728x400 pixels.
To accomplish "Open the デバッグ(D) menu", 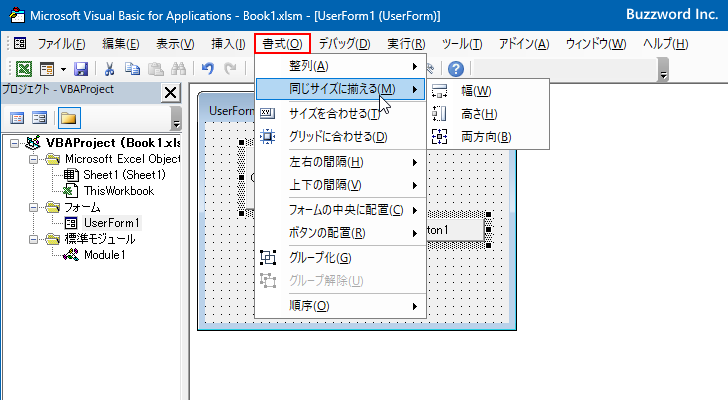I will pos(344,44).
